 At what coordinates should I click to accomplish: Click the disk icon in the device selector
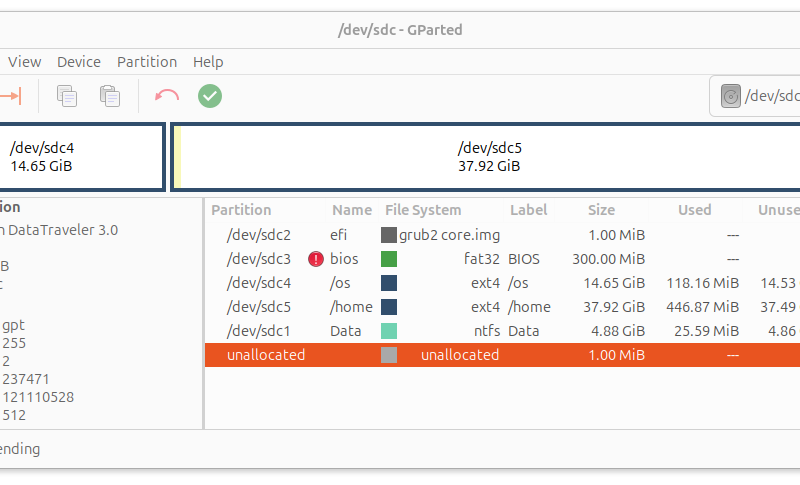732,96
